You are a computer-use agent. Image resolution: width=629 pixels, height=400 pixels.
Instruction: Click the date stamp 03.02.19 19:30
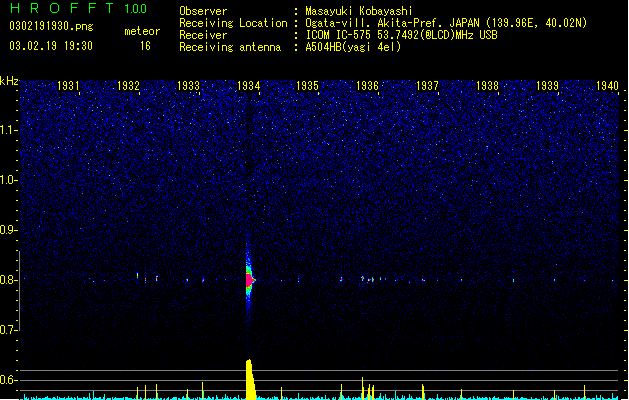(51, 46)
